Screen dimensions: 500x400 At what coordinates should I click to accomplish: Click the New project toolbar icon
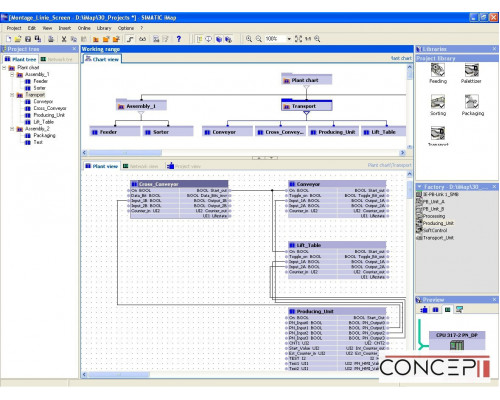pyautogui.click(x=9, y=39)
